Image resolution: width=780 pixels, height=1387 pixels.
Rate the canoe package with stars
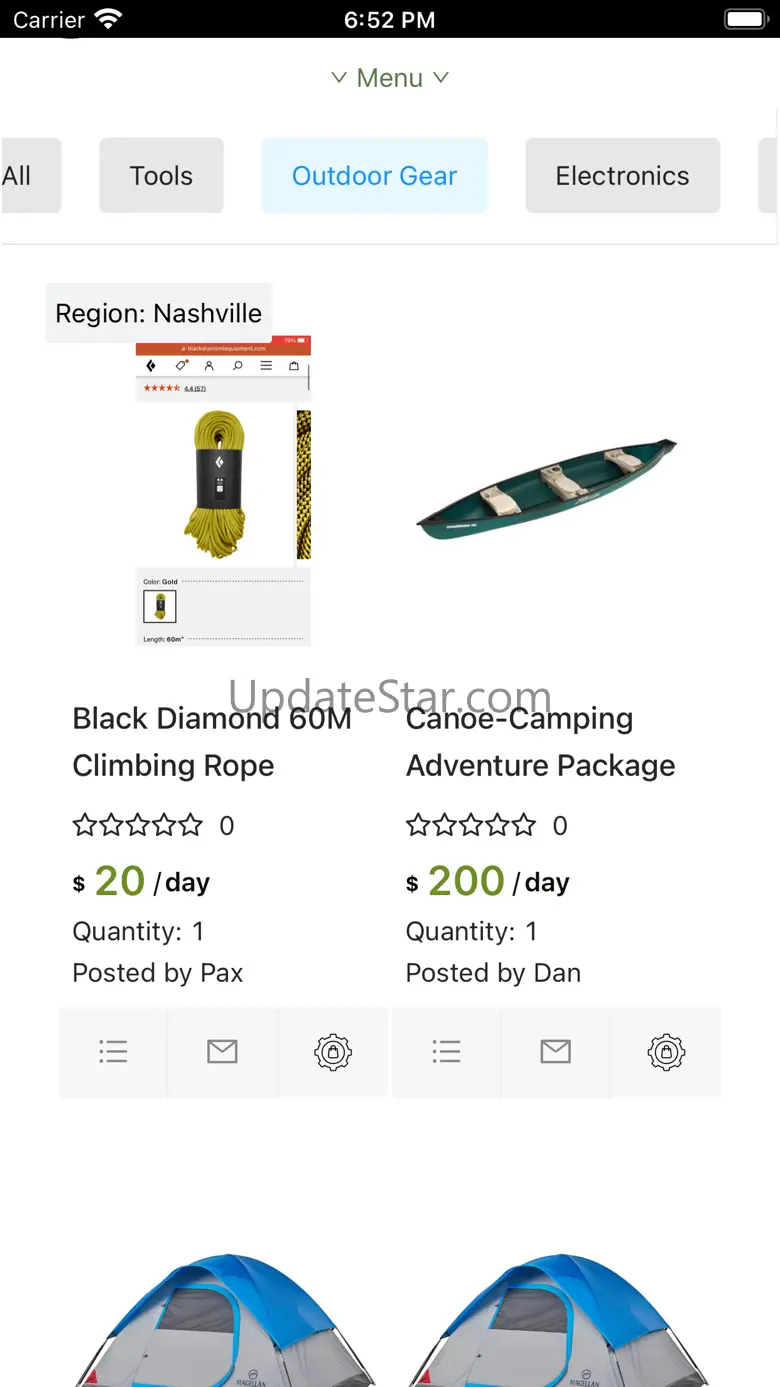click(471, 826)
